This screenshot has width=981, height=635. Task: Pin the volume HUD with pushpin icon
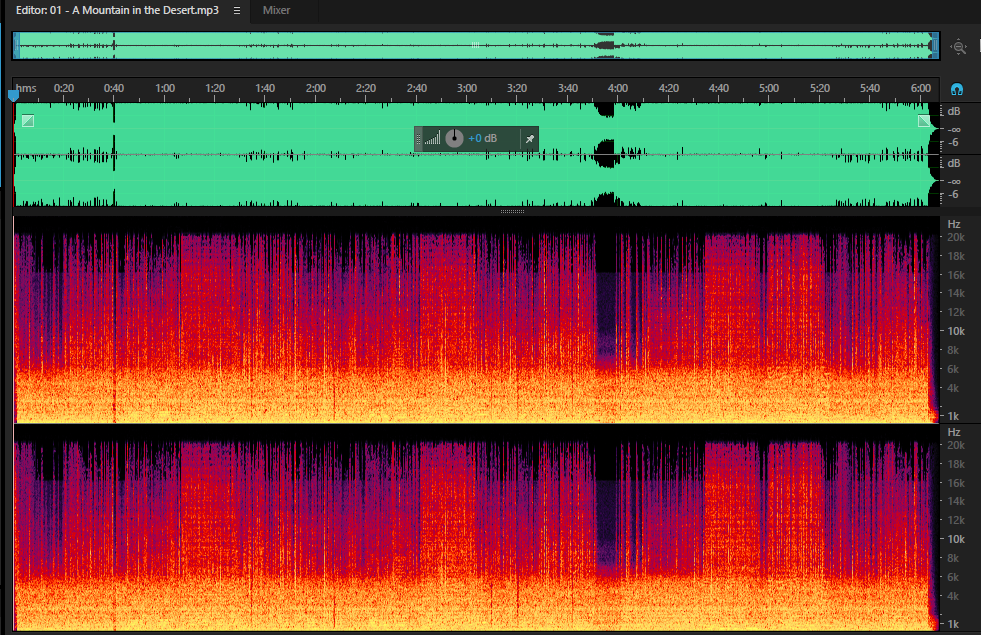pos(529,139)
